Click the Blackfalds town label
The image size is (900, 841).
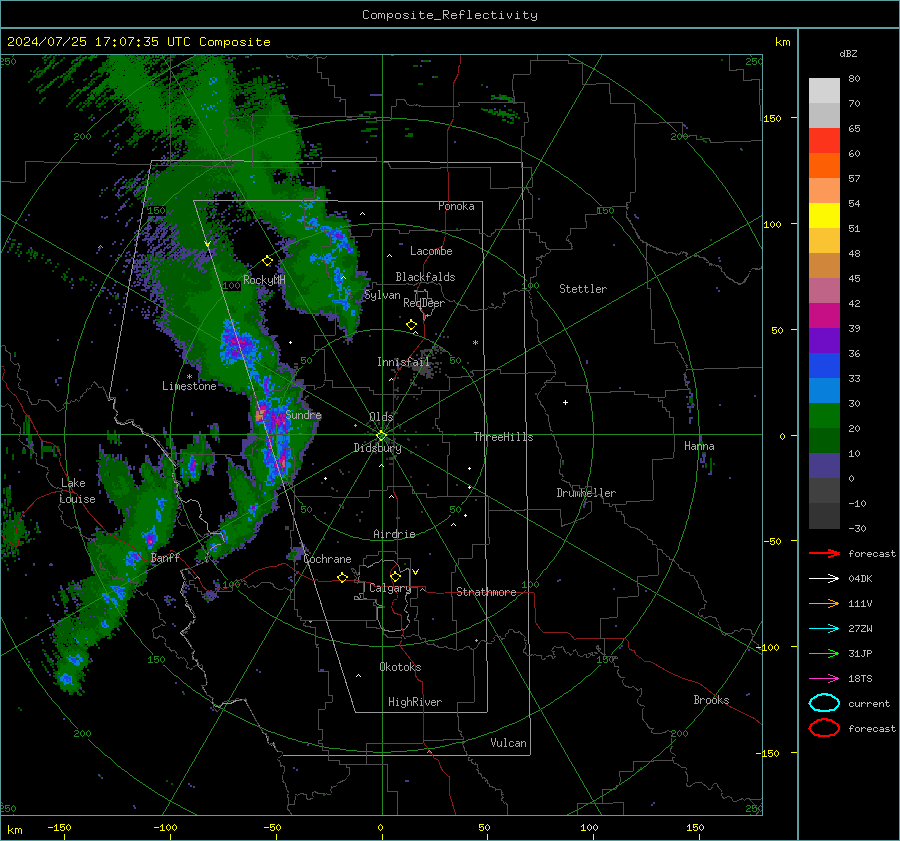pyautogui.click(x=425, y=277)
